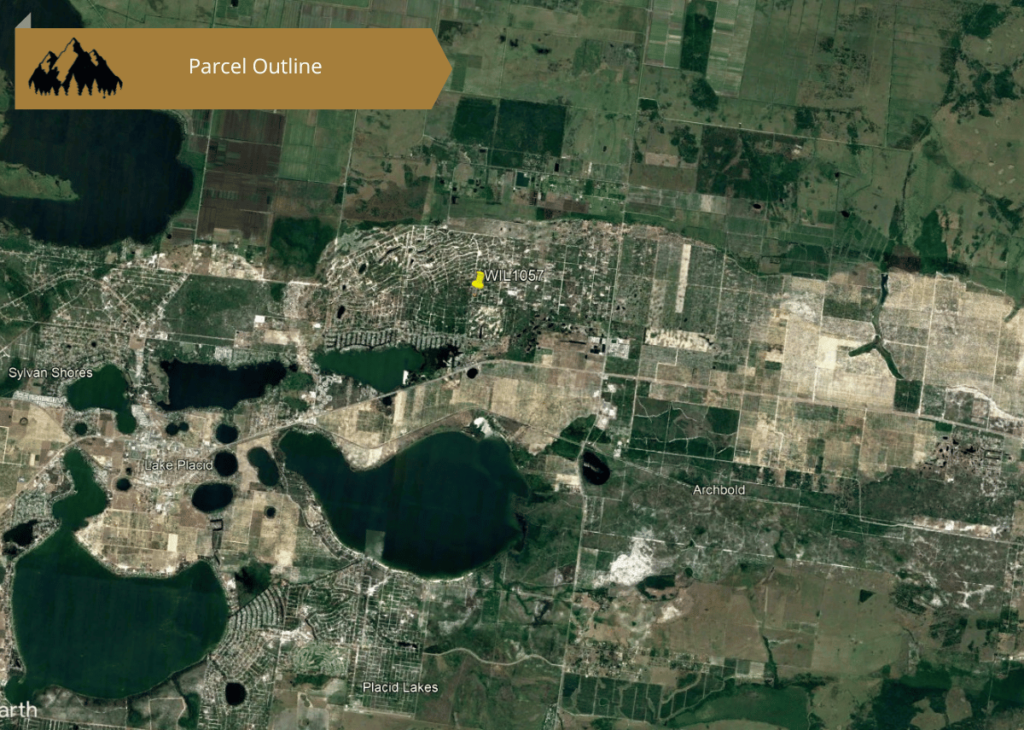
Task: Click the Sylvan Shores place label
Action: tap(50, 373)
